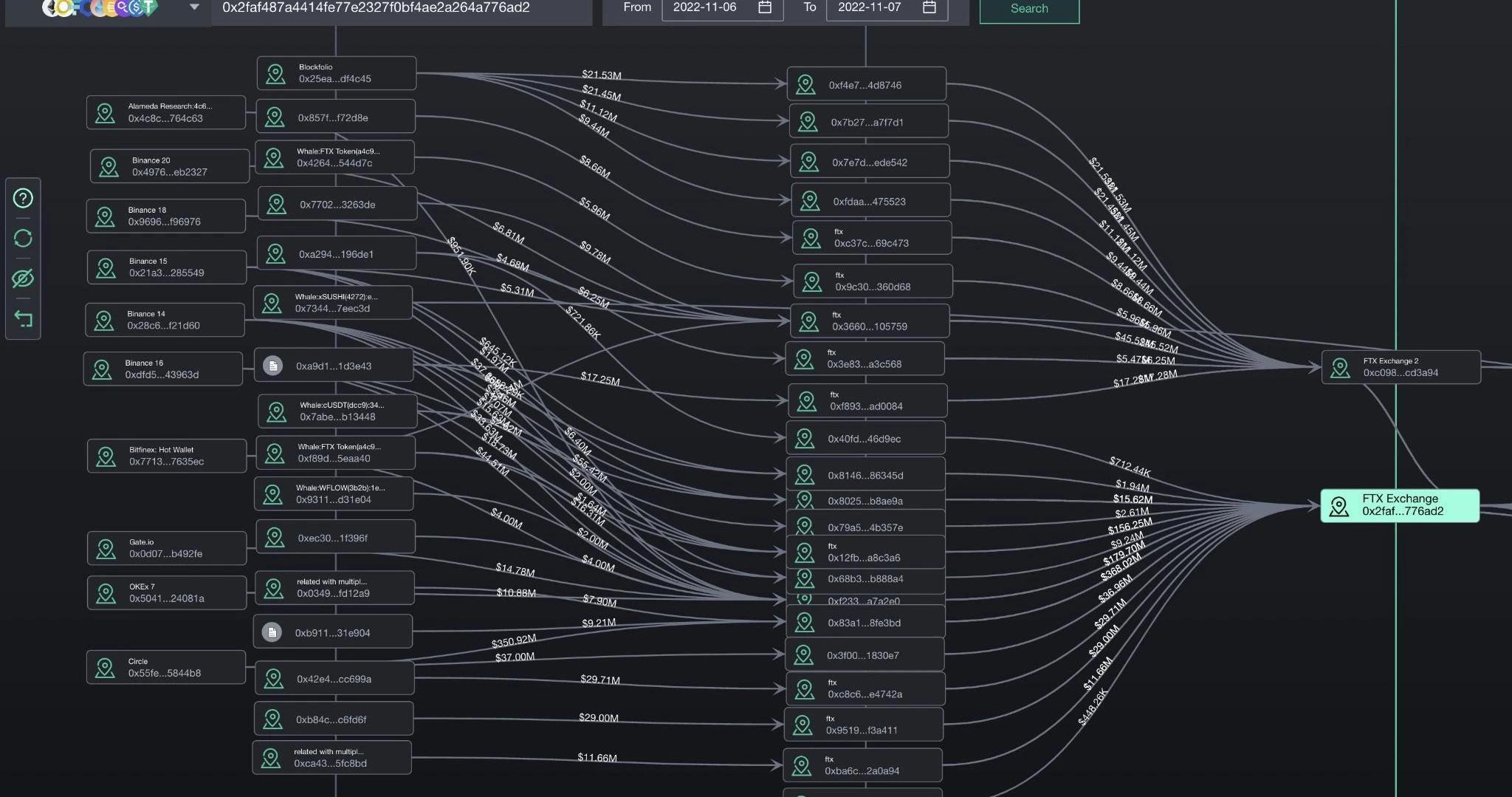The height and width of the screenshot is (797, 1512).
Task: Click the contract icon on 0xa9d1...1d3e43
Action: 273,366
